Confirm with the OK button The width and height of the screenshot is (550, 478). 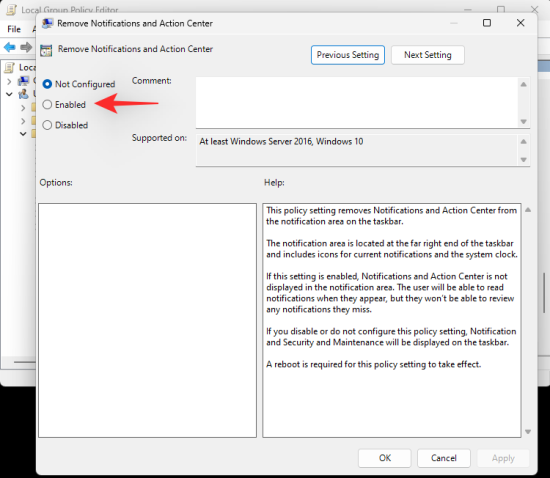tap(384, 458)
